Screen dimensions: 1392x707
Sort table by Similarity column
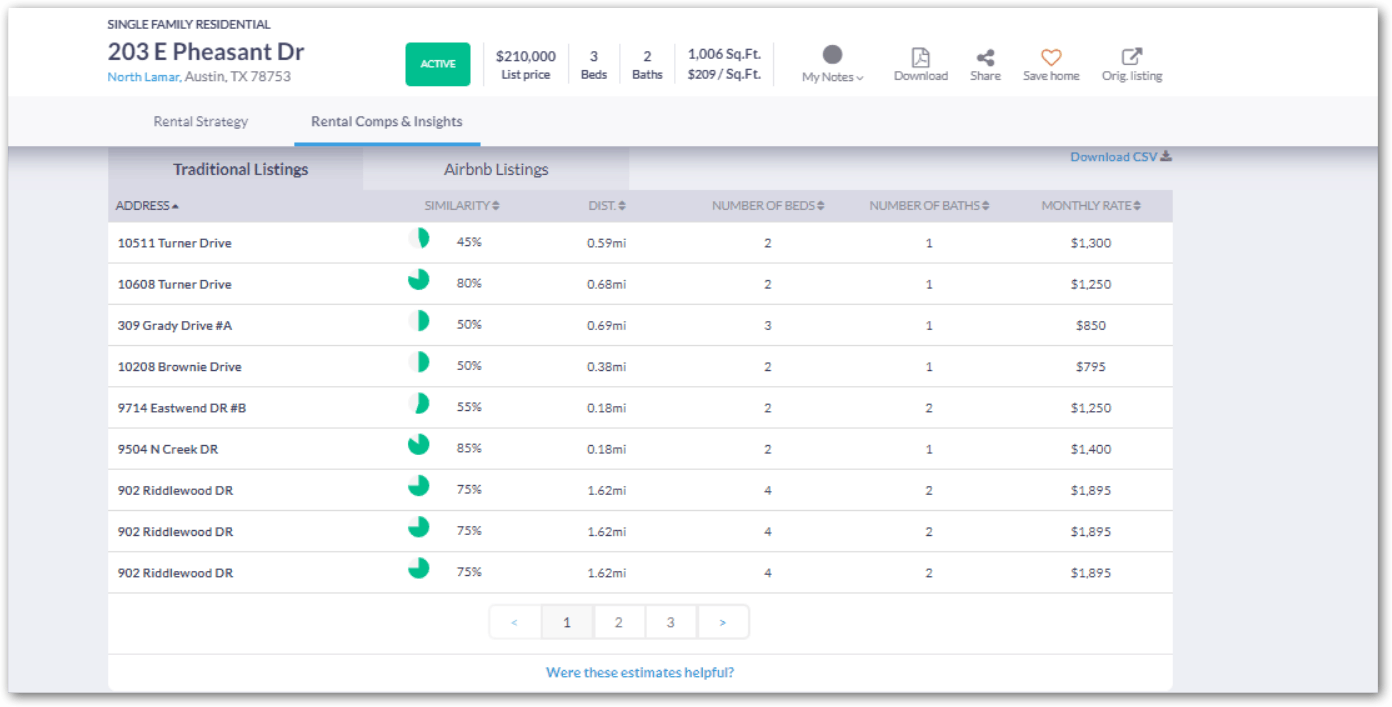[462, 206]
